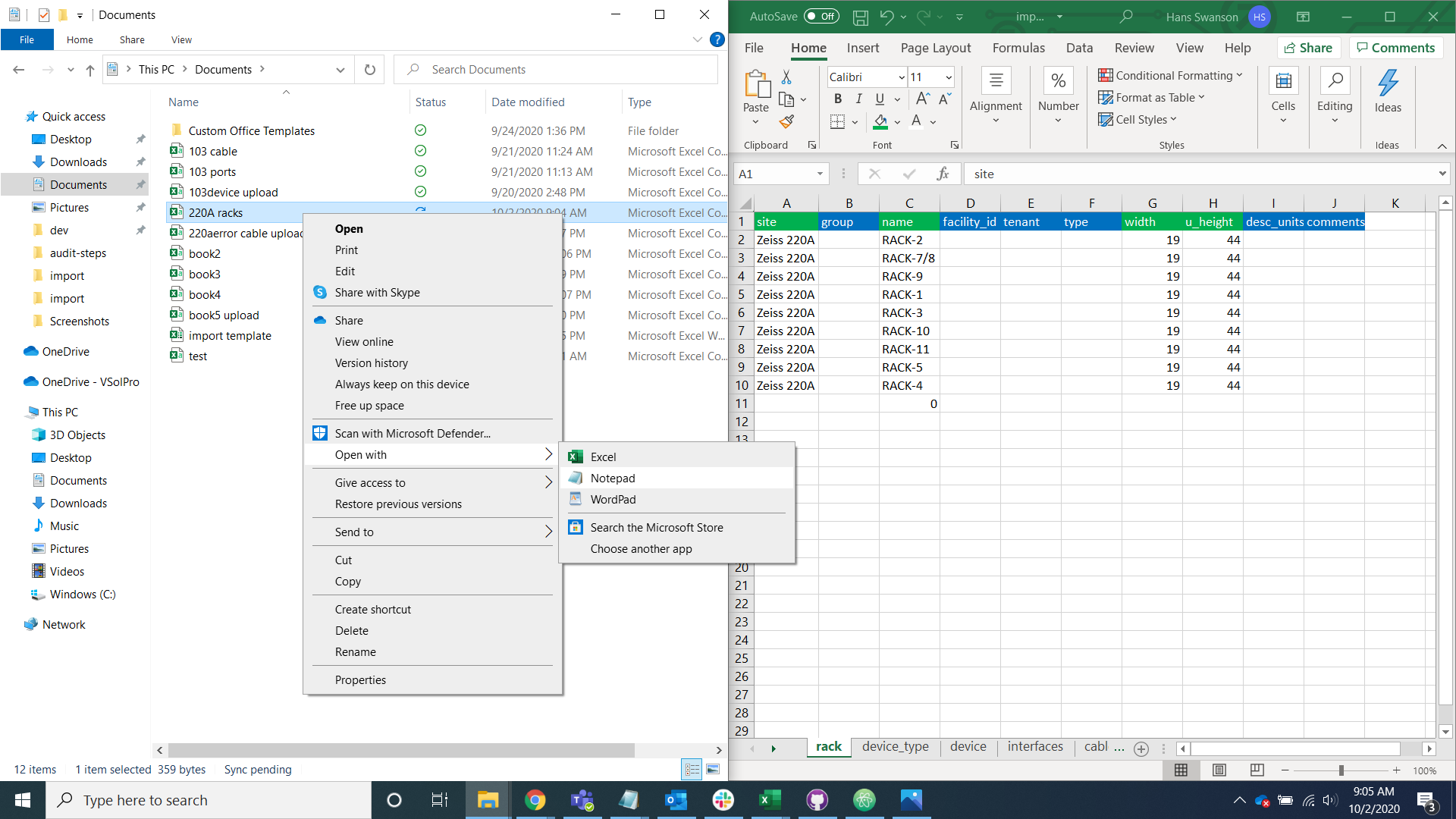Click the Normal view icon in status bar
The height and width of the screenshot is (819, 1456).
coord(1181,770)
